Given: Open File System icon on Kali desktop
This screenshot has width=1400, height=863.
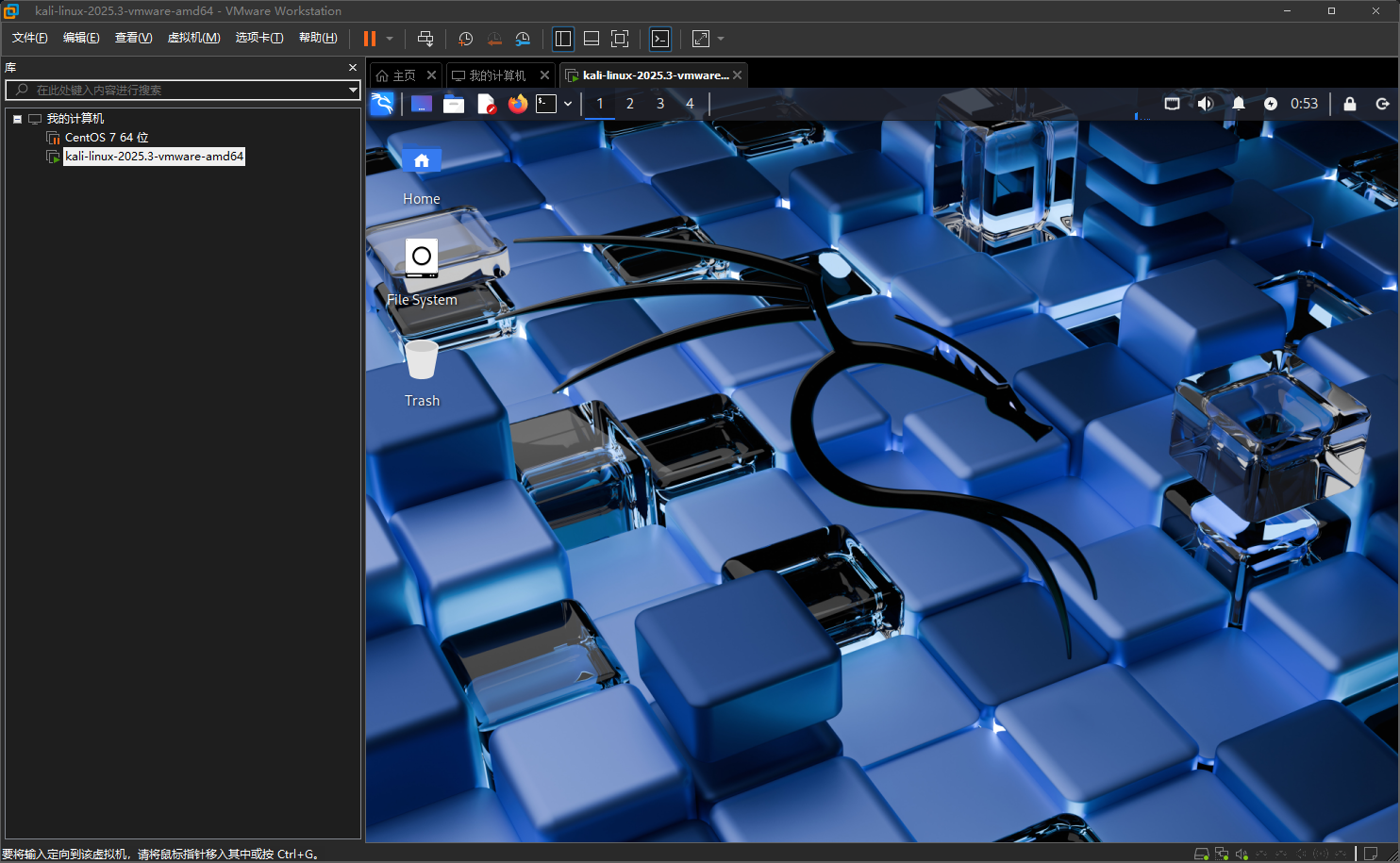Looking at the screenshot, I should coord(422,273).
